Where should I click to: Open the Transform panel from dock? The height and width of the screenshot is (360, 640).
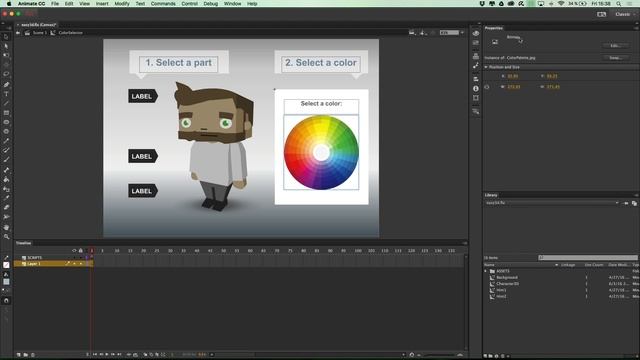476,98
